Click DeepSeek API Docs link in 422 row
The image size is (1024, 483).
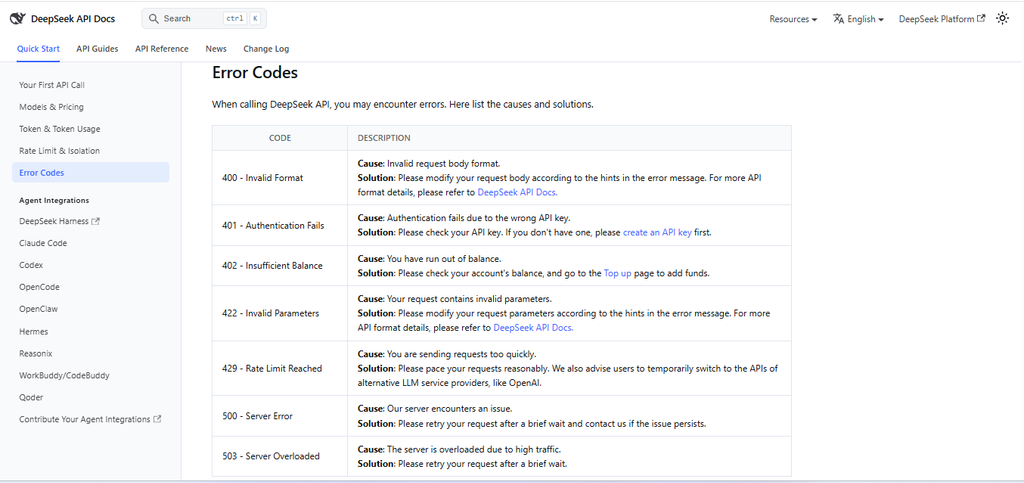[x=533, y=328]
